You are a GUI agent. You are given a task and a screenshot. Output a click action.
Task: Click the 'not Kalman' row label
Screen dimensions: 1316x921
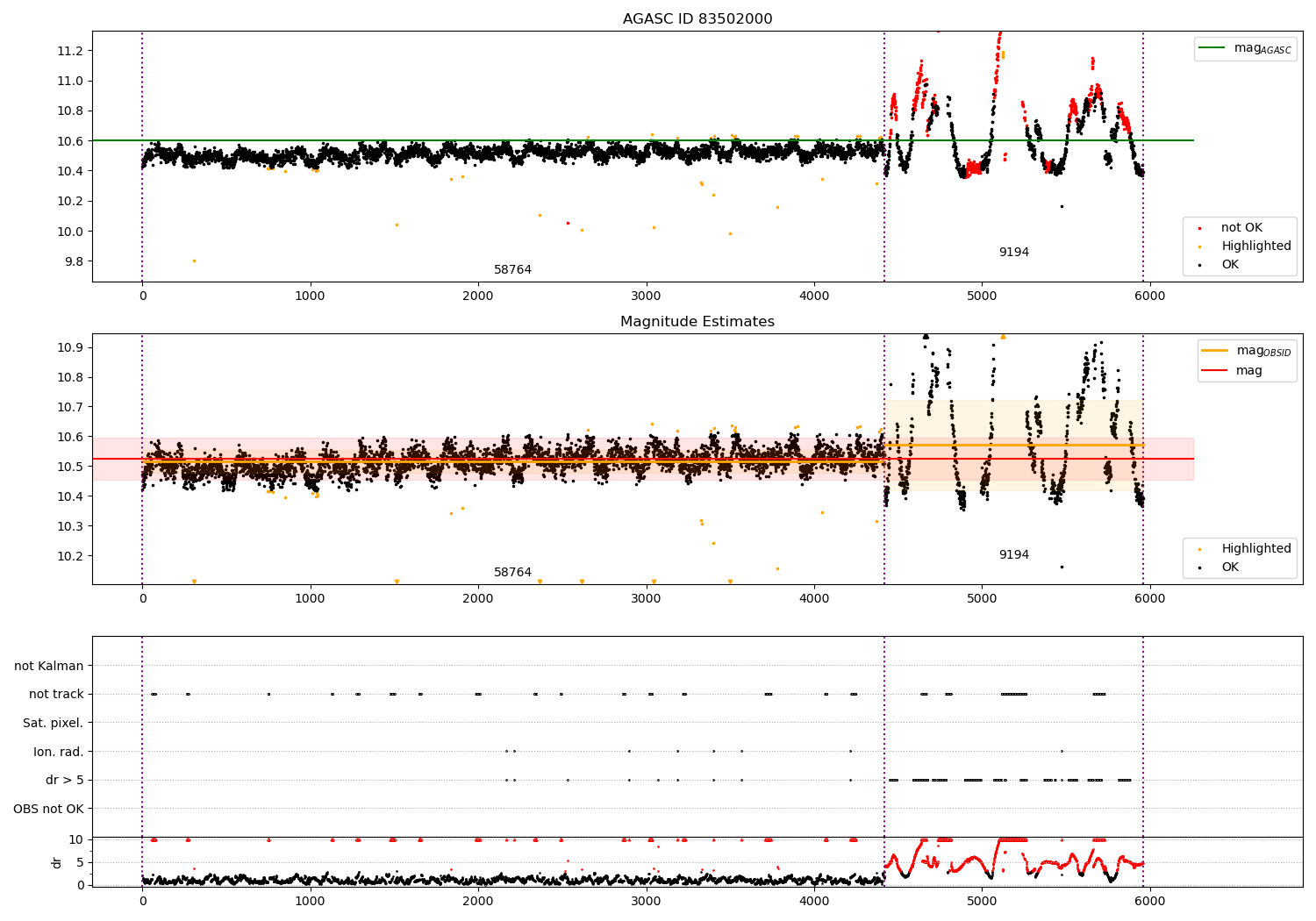point(49,666)
